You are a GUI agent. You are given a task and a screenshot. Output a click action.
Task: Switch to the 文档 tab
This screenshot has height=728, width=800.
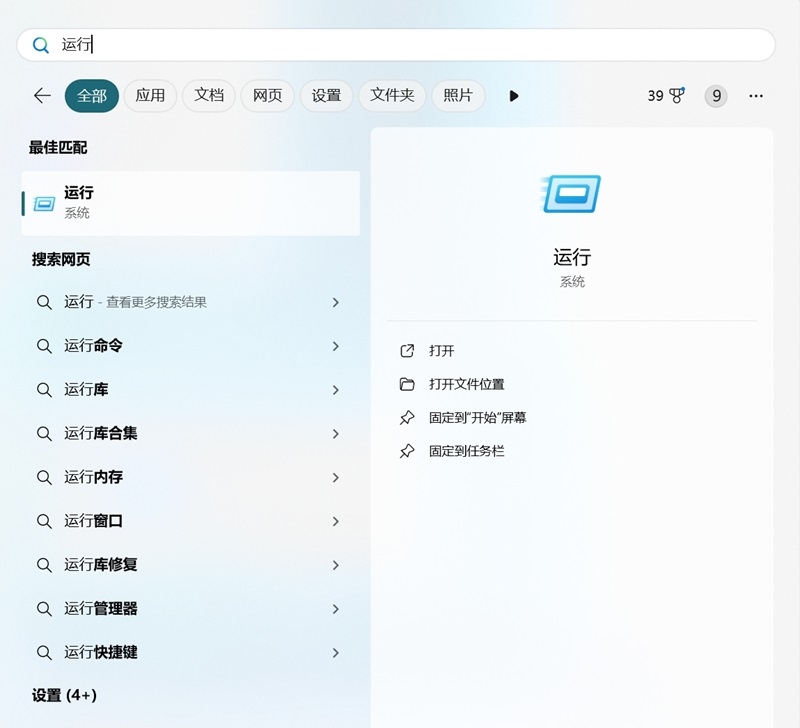[x=209, y=95]
